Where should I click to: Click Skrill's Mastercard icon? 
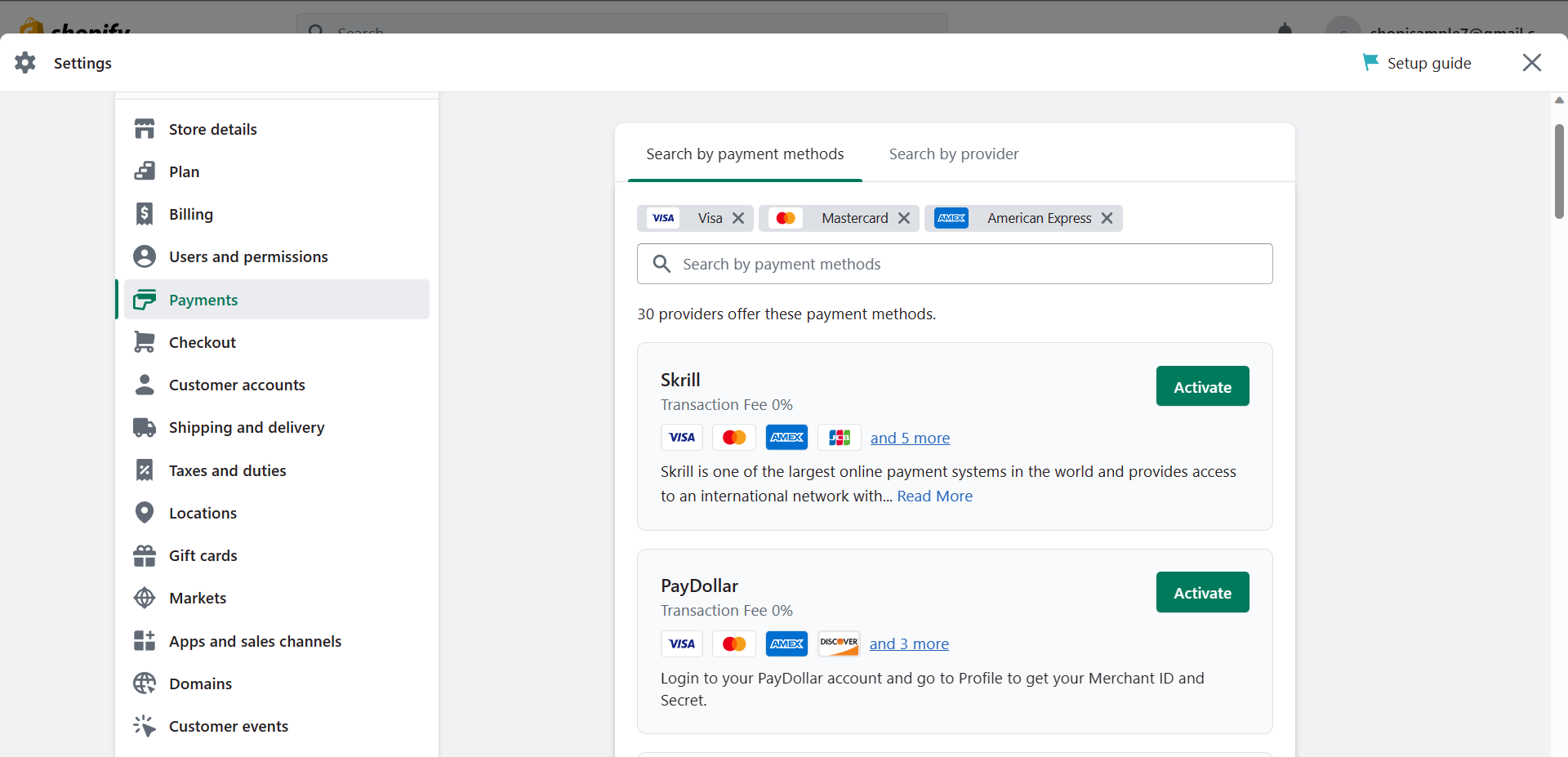click(734, 438)
